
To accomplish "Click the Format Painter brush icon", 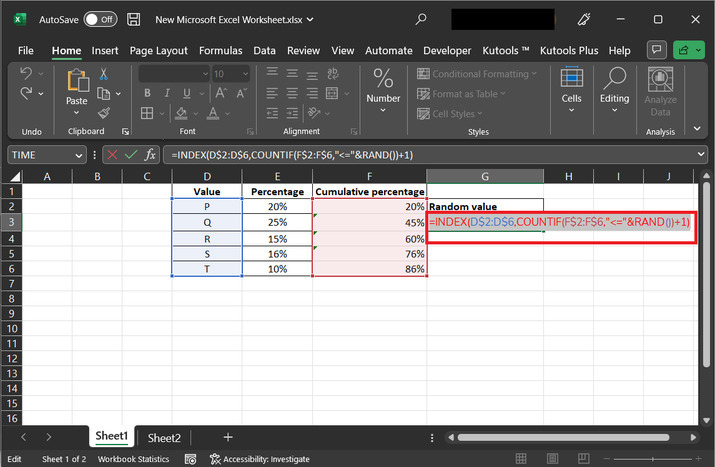I will pos(104,113).
